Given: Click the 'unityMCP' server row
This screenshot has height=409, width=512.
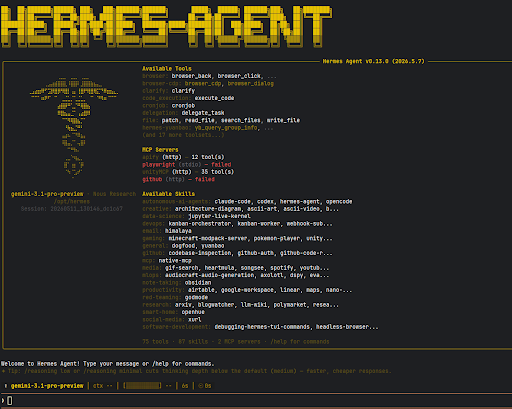Looking at the screenshot, I should pyautogui.click(x=188, y=172).
